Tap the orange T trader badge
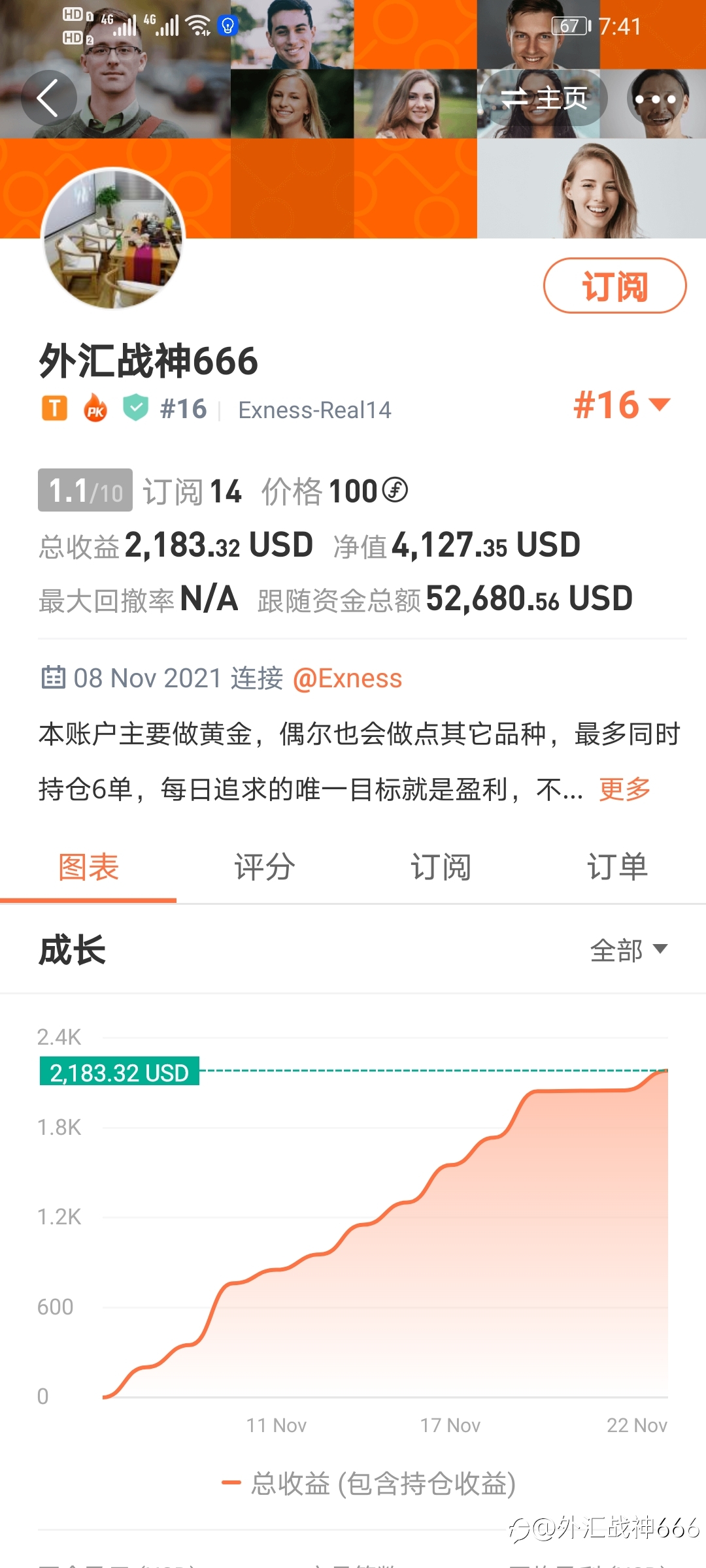 pos(55,409)
